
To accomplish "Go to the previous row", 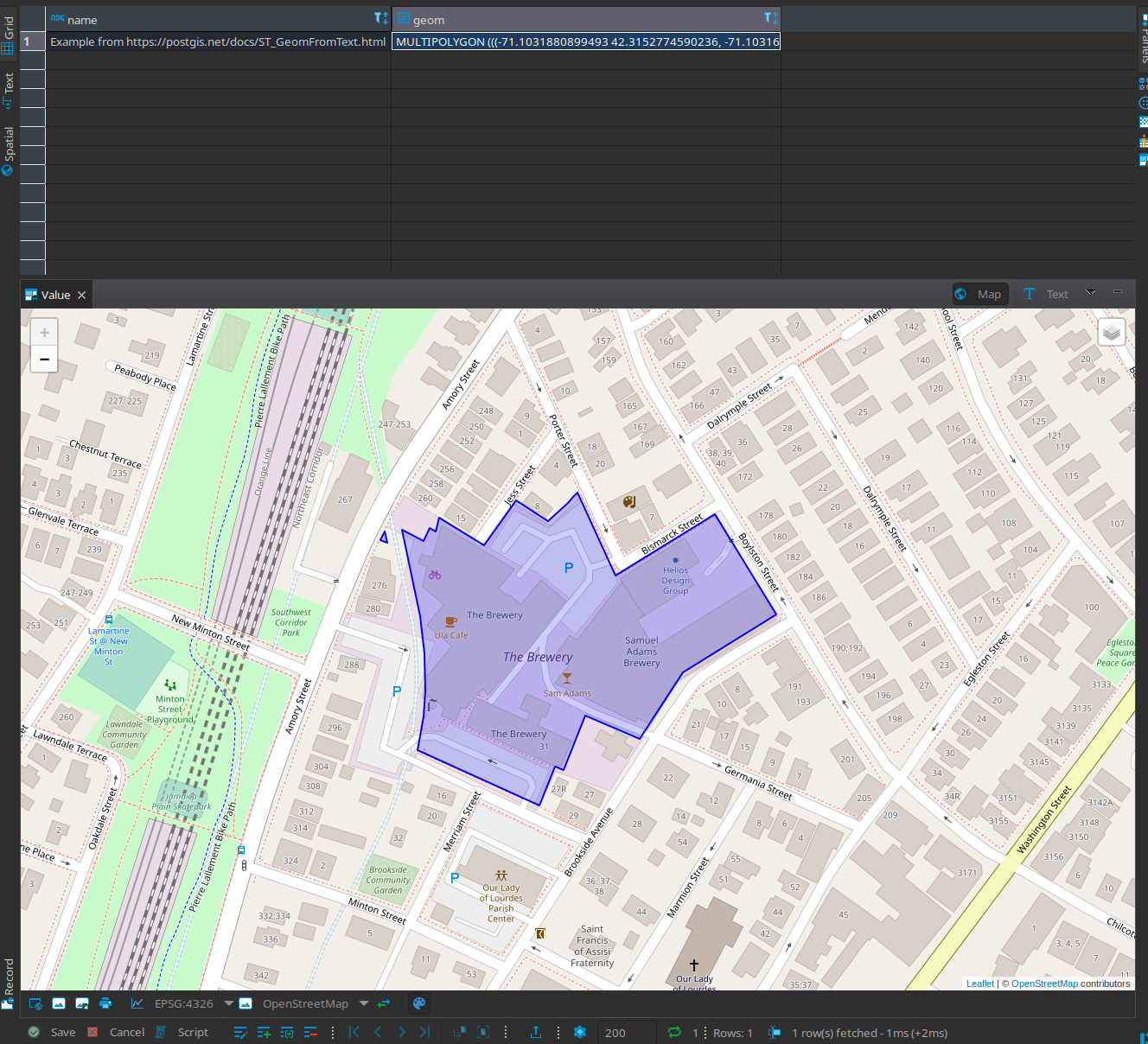I will (x=378, y=1032).
